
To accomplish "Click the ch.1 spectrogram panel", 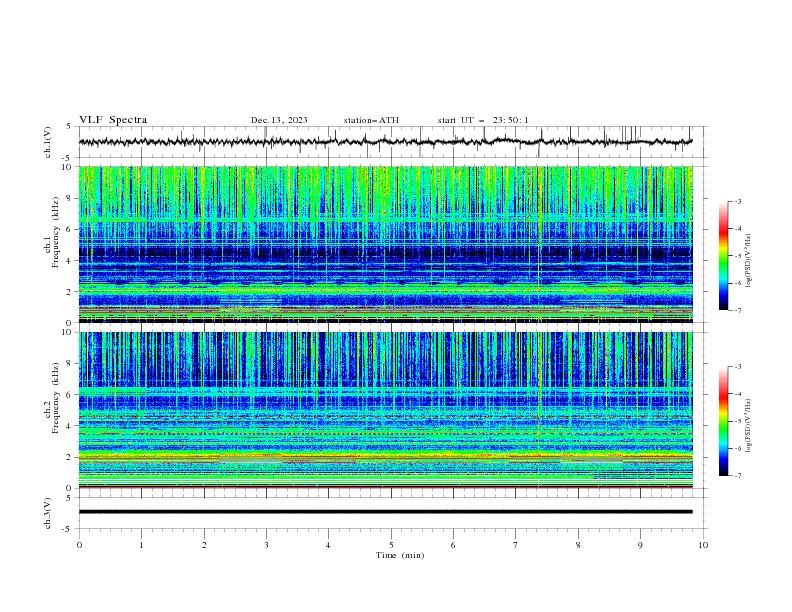I will click(x=385, y=244).
